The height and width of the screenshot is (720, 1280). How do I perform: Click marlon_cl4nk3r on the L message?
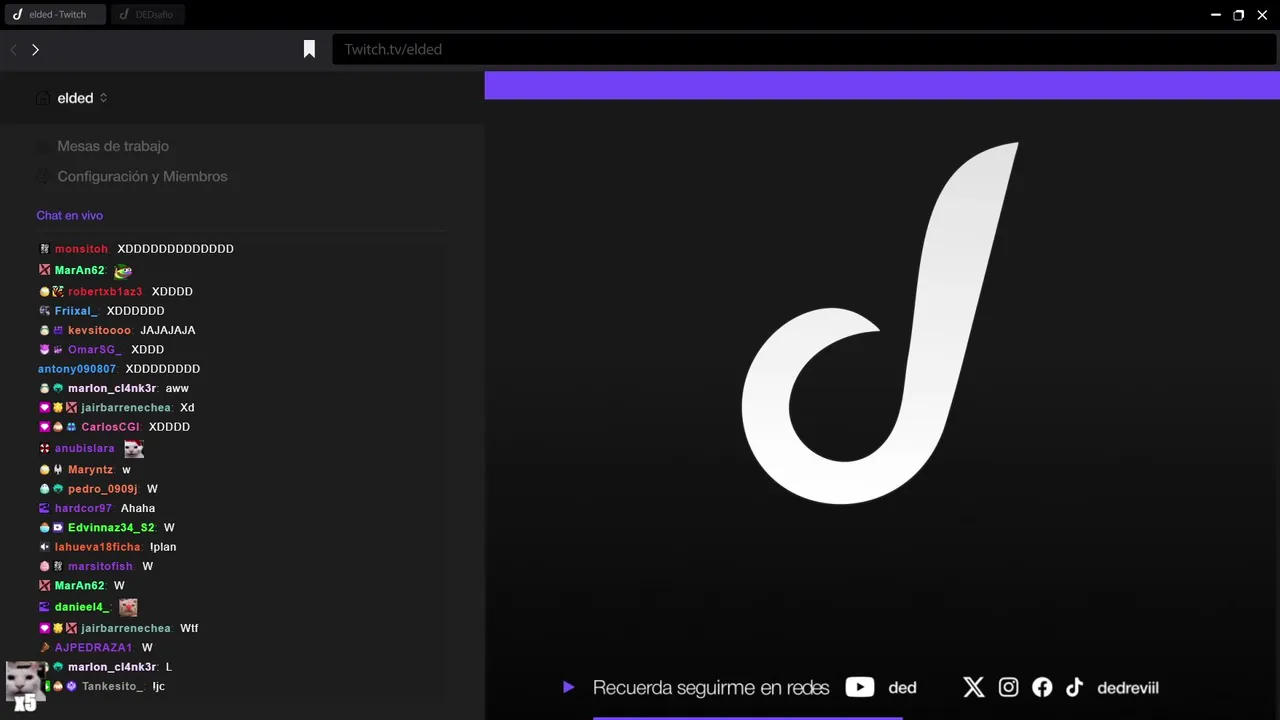(x=112, y=667)
